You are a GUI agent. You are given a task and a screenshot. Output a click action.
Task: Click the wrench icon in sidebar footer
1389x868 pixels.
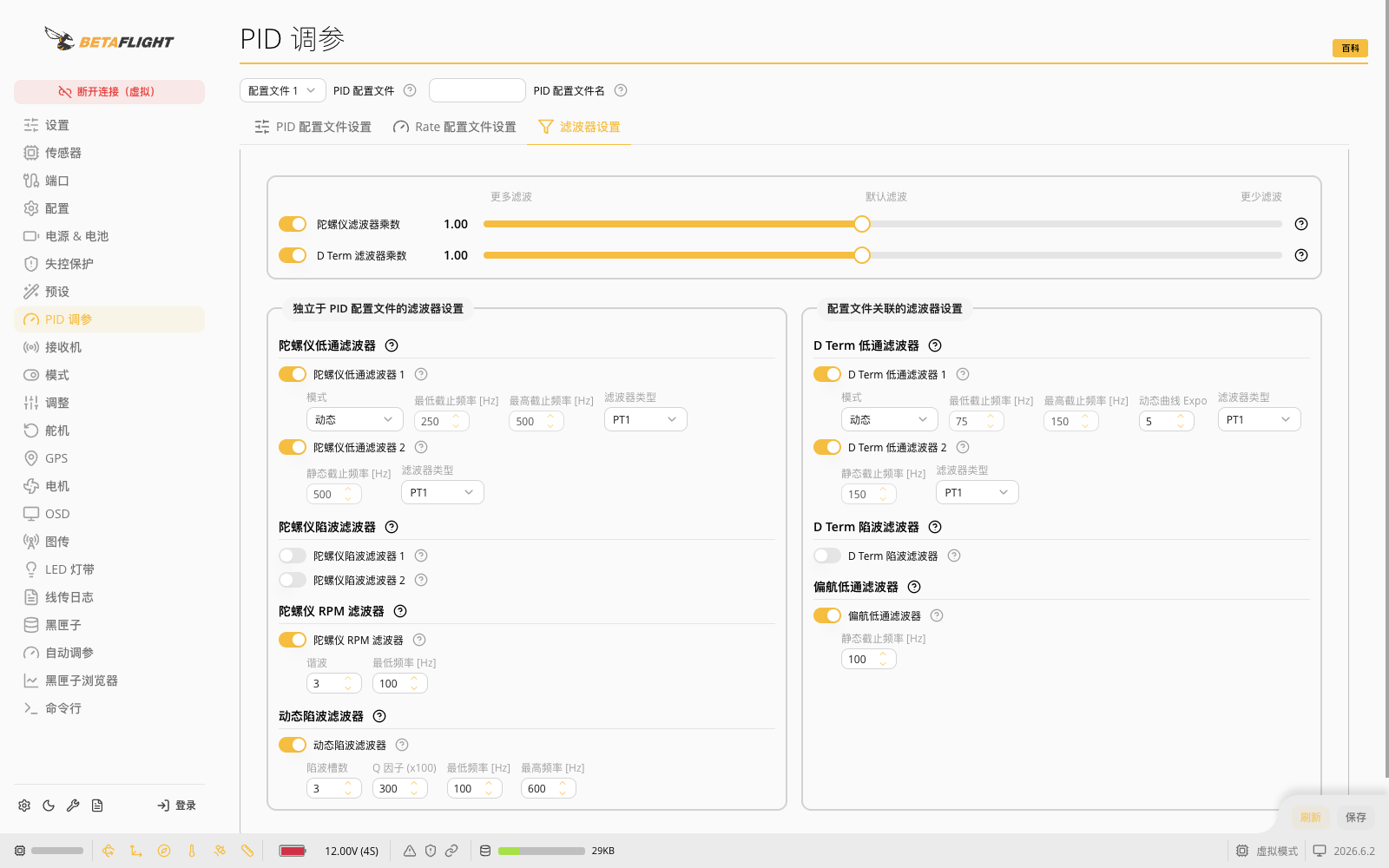point(73,806)
